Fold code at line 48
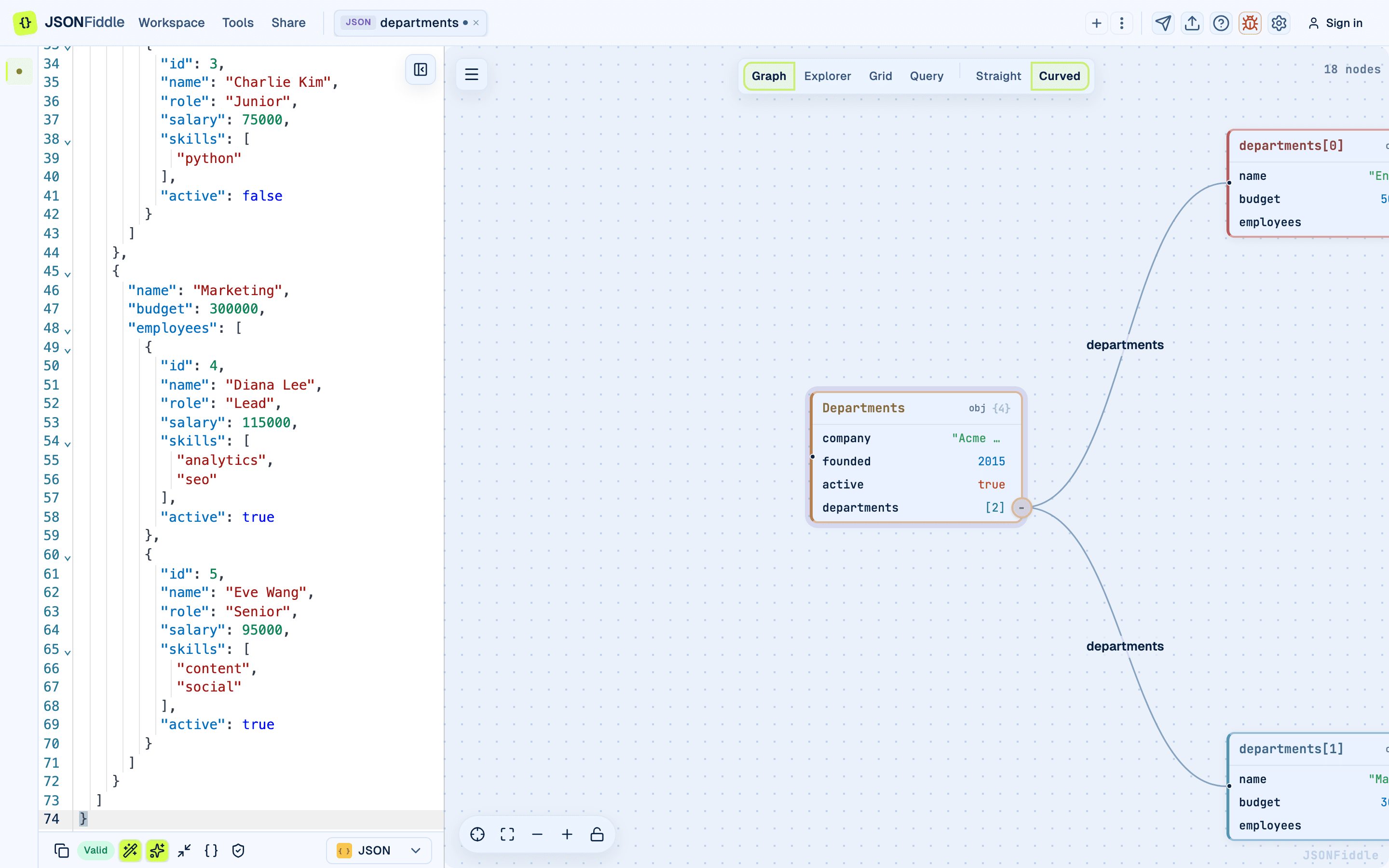Image resolution: width=1389 pixels, height=868 pixels. (68, 331)
